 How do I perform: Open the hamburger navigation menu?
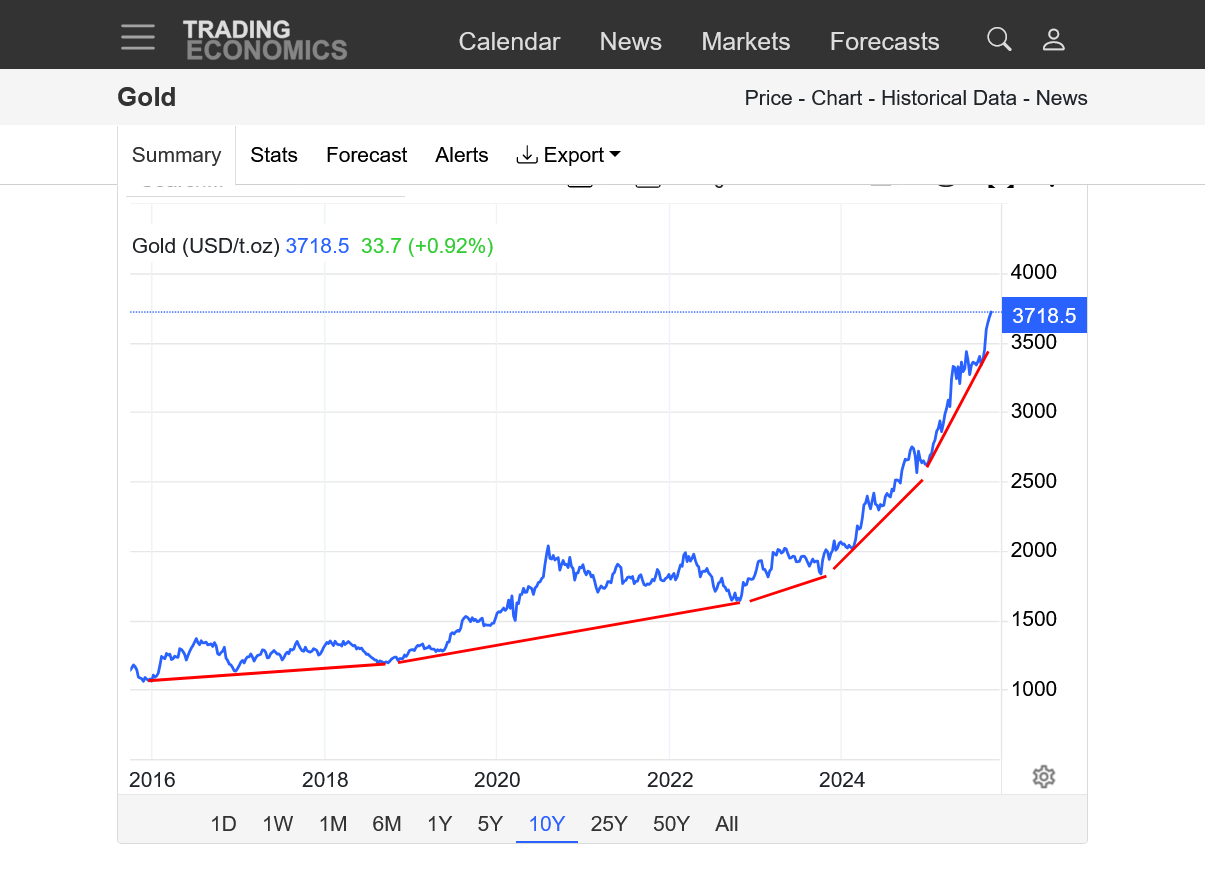[x=138, y=38]
